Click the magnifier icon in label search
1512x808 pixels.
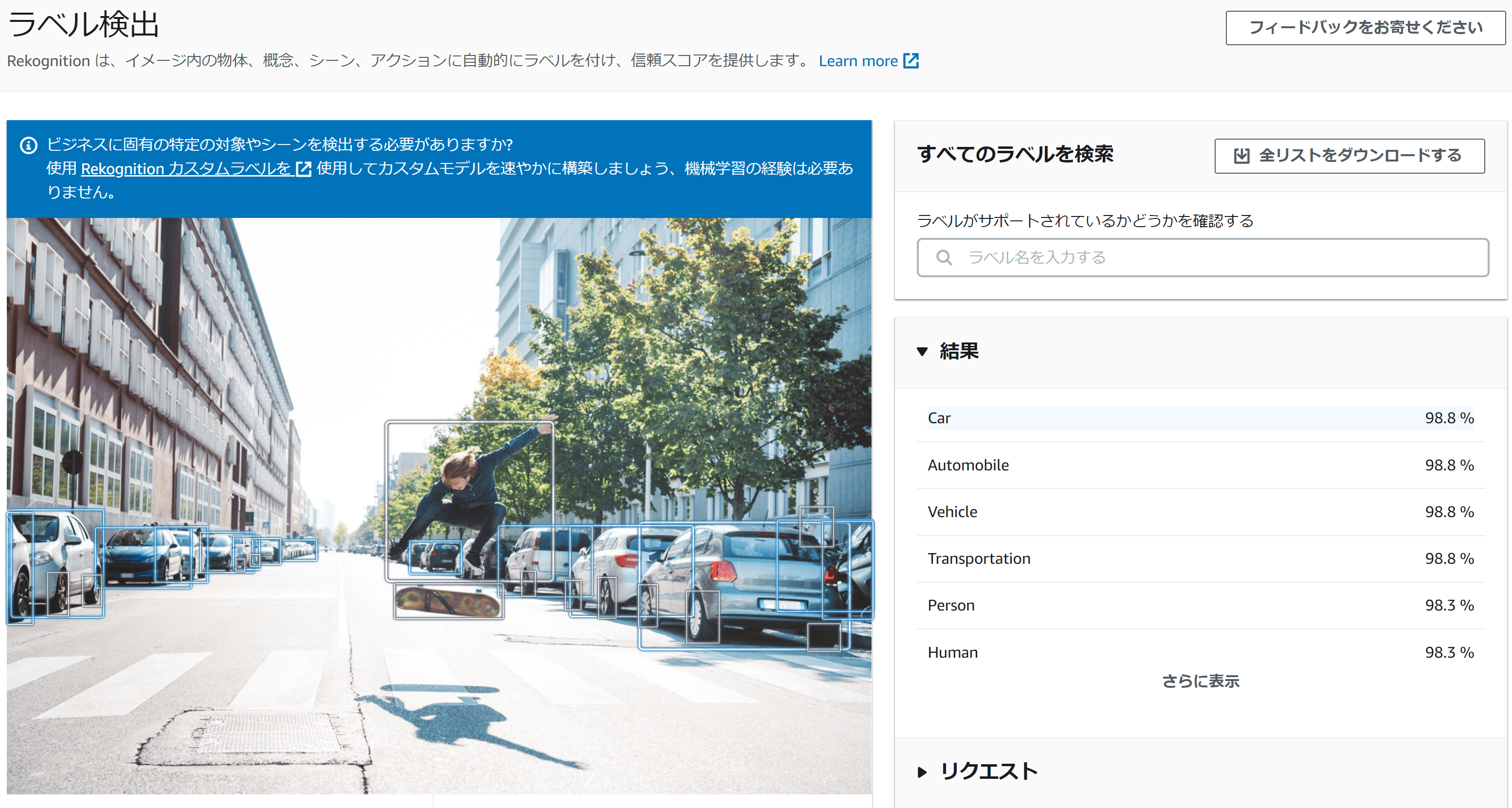coord(943,258)
